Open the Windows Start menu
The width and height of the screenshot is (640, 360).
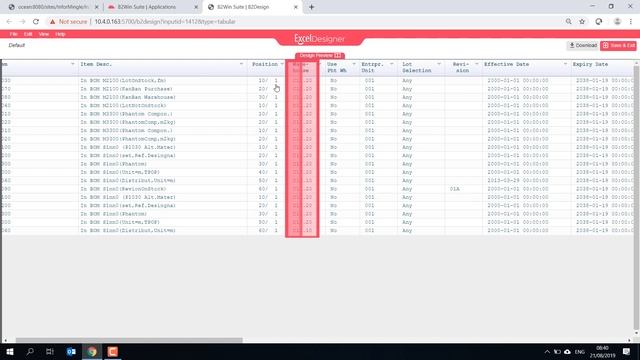[10, 351]
